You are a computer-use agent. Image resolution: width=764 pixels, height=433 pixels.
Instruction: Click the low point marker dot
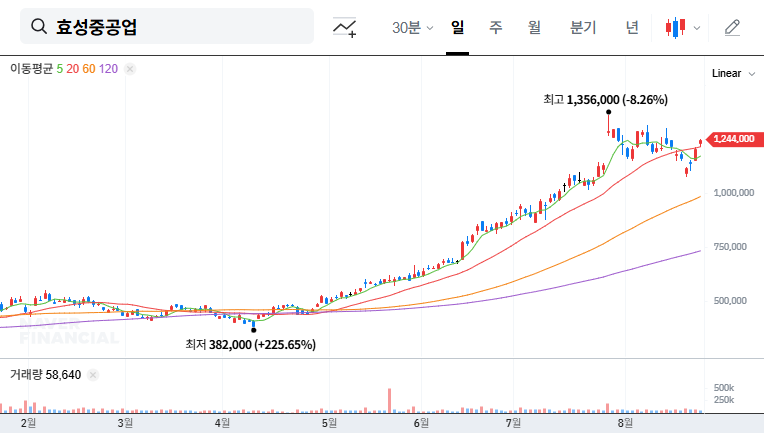coord(253,330)
